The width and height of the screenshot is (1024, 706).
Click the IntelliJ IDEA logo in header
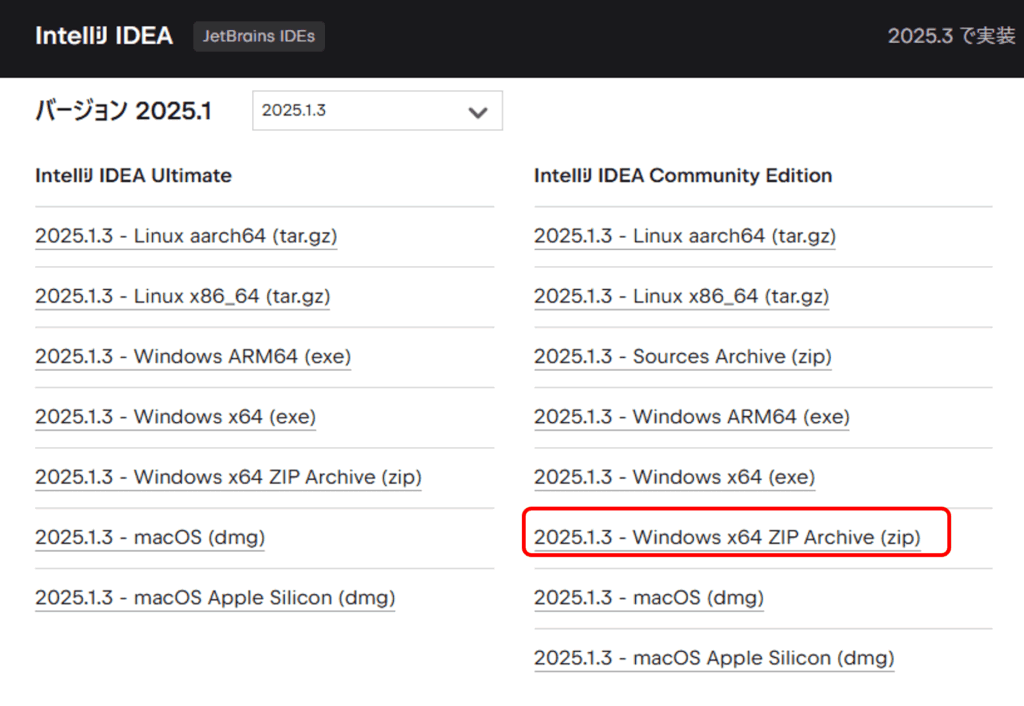tap(104, 36)
